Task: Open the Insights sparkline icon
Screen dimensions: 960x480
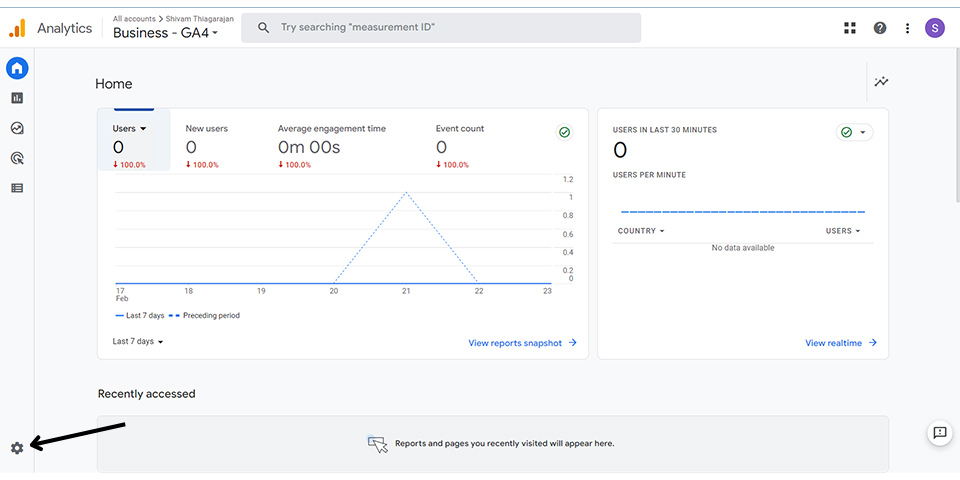Action: 882,81
